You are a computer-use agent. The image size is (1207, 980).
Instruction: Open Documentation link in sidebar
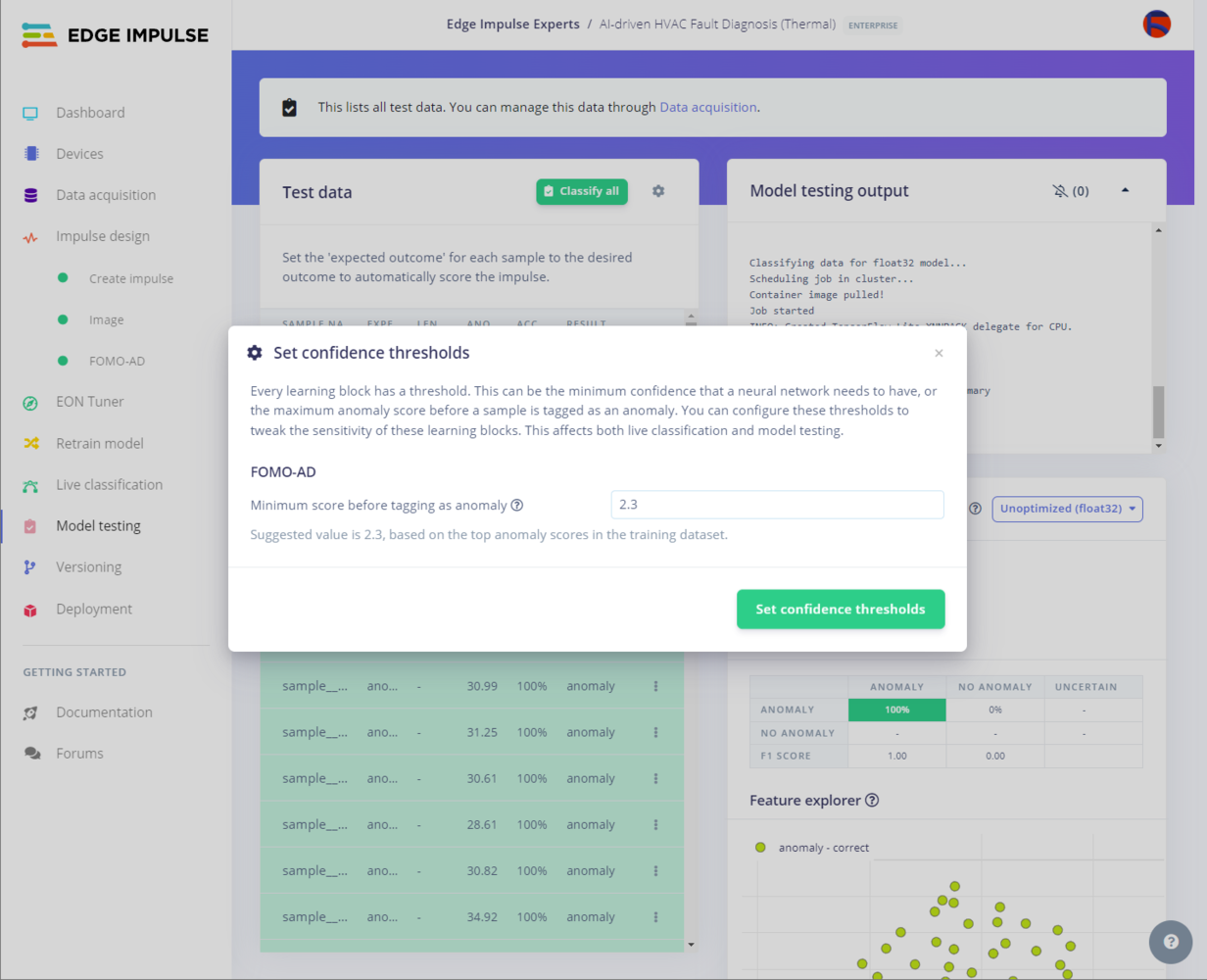[x=105, y=712]
